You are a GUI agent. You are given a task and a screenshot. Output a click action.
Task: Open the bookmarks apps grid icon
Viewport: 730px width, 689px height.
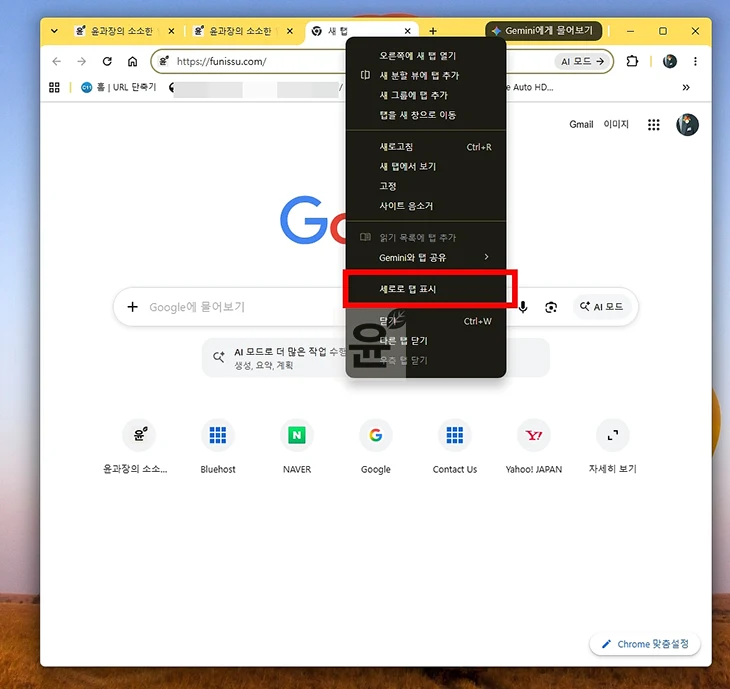pyautogui.click(x=54, y=87)
